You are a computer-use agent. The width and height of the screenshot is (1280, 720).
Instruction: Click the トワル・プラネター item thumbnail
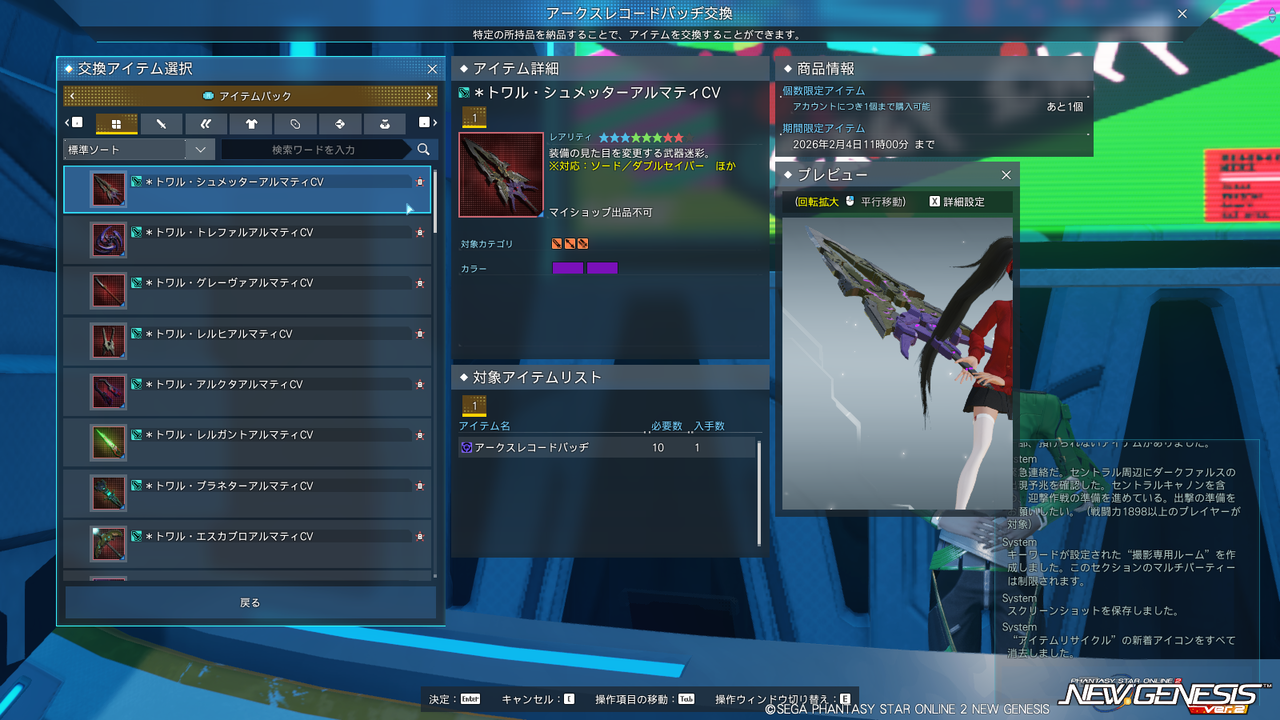click(x=108, y=493)
